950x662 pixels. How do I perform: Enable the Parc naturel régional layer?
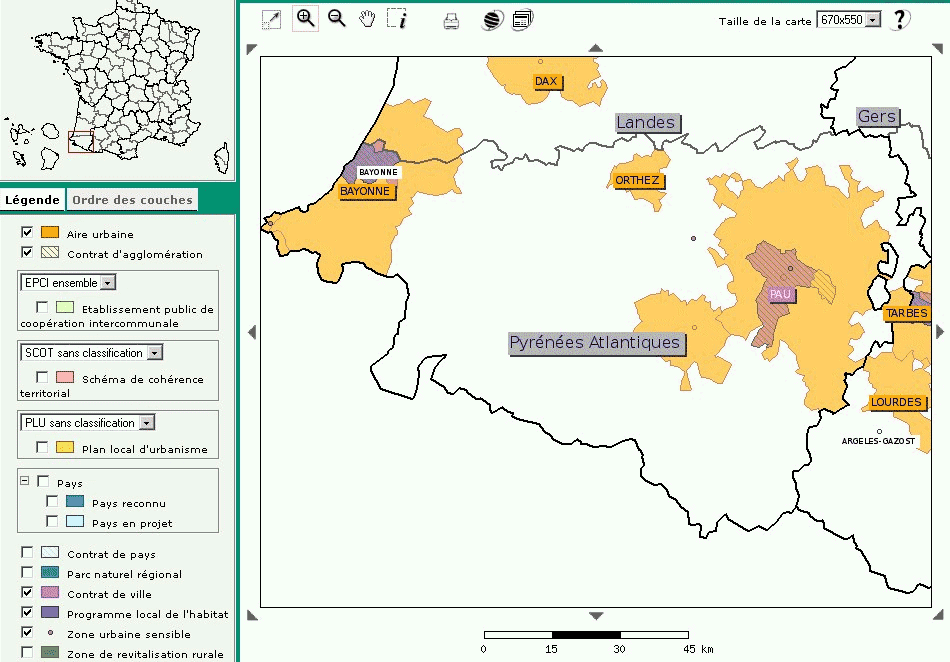(27, 573)
